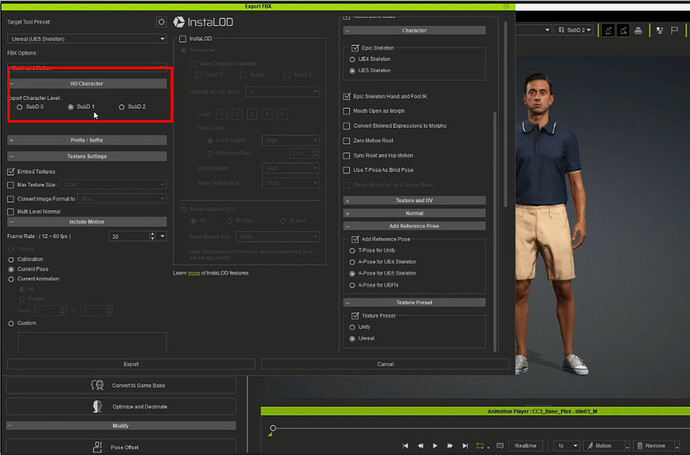The width and height of the screenshot is (690, 455).
Task: Tick the InstaLOD checkbox
Action: click(x=183, y=39)
